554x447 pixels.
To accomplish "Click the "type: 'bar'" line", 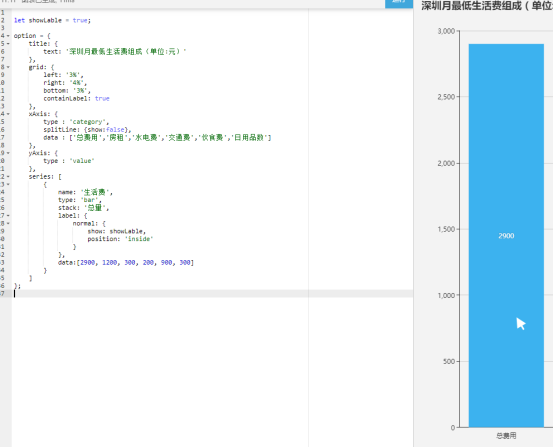I will tap(79, 200).
